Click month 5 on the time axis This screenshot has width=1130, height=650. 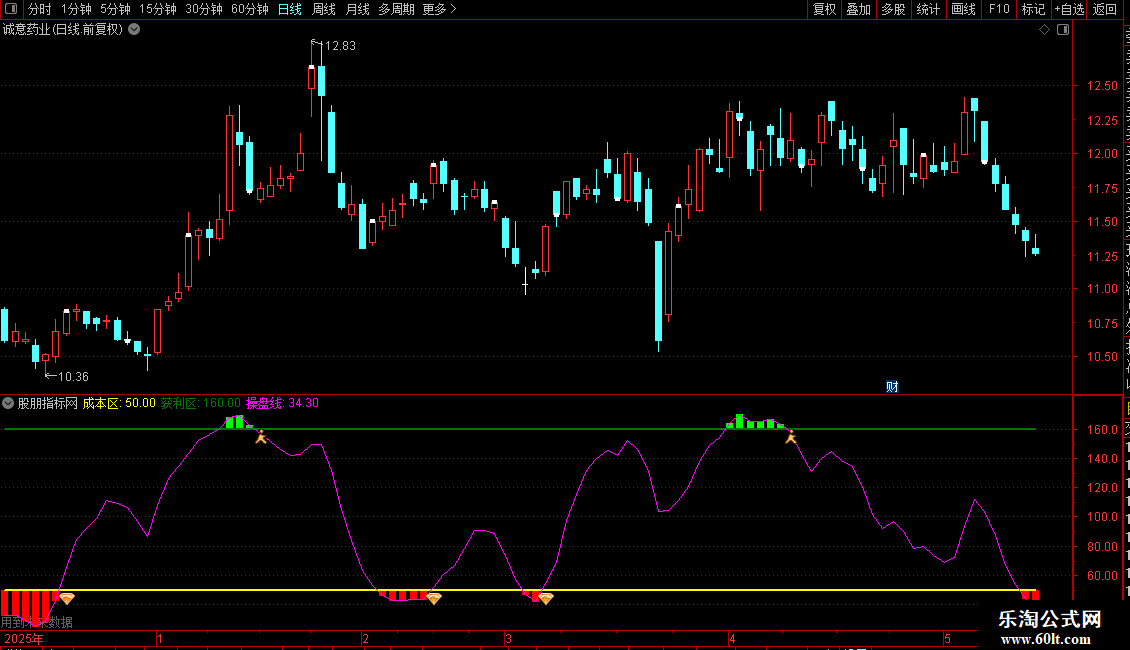point(948,639)
